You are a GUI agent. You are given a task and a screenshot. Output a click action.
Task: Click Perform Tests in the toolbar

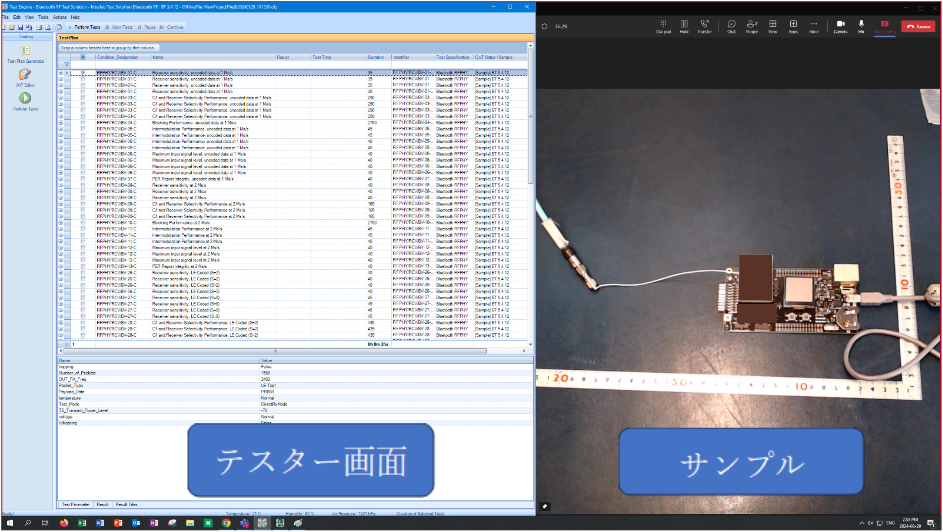93,27
